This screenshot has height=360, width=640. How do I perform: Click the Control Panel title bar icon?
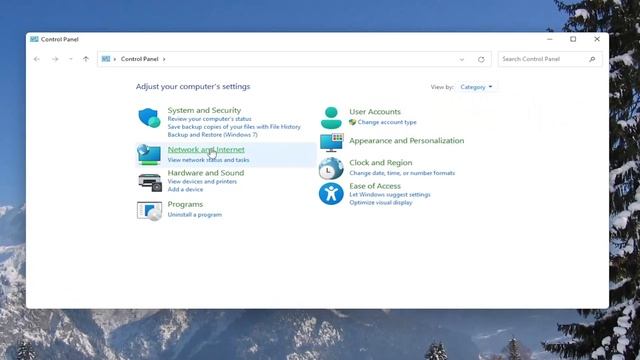34,39
